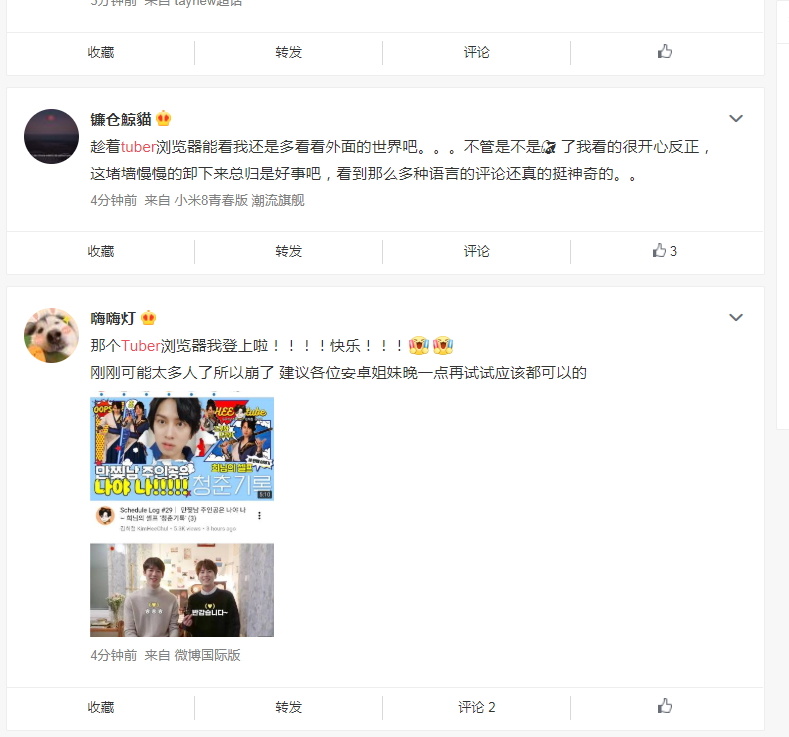Click 收藏 on the 镰仓鲸猫 post
The height and width of the screenshot is (737, 789).
tap(101, 251)
